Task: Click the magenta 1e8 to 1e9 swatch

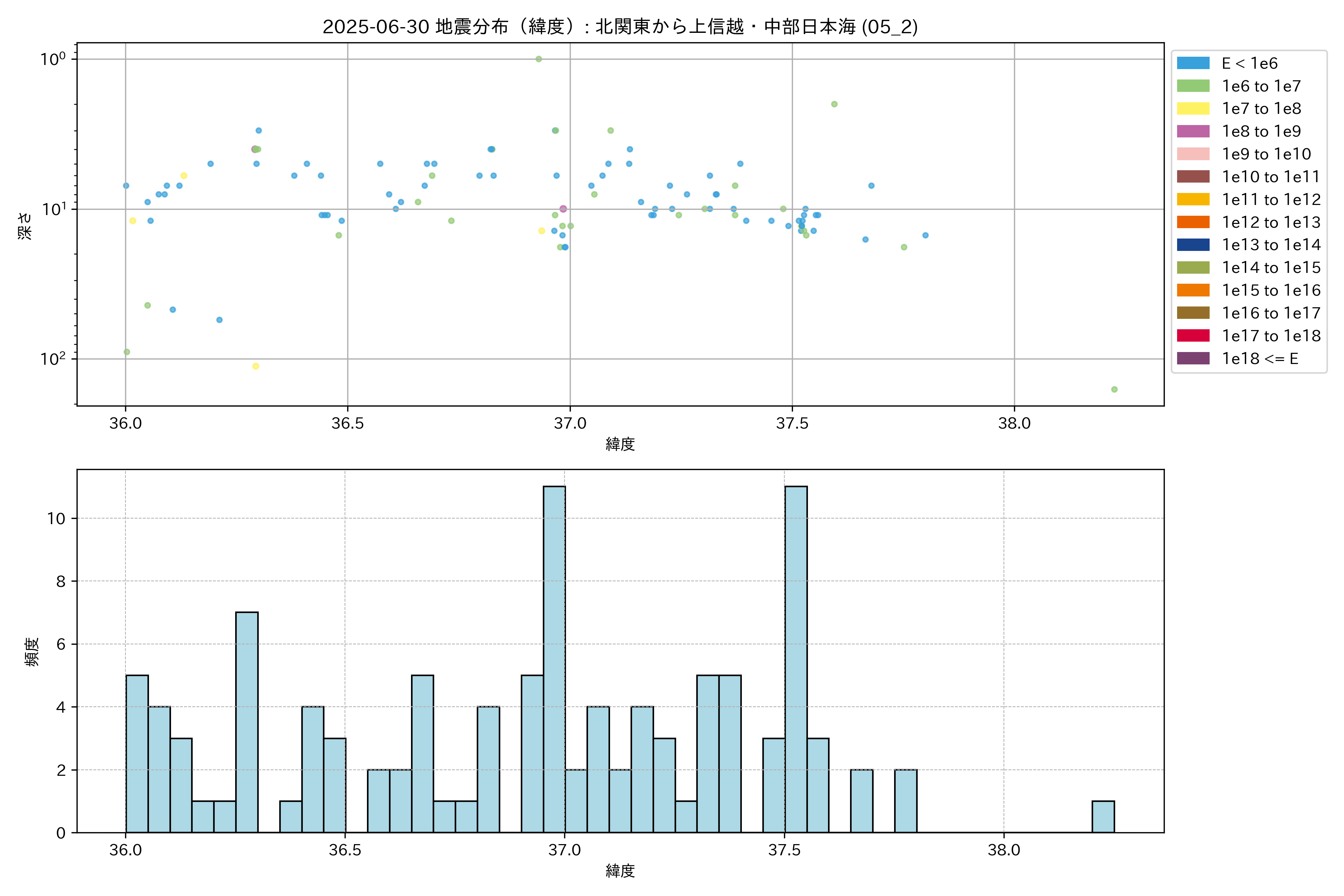Action: 1192,131
